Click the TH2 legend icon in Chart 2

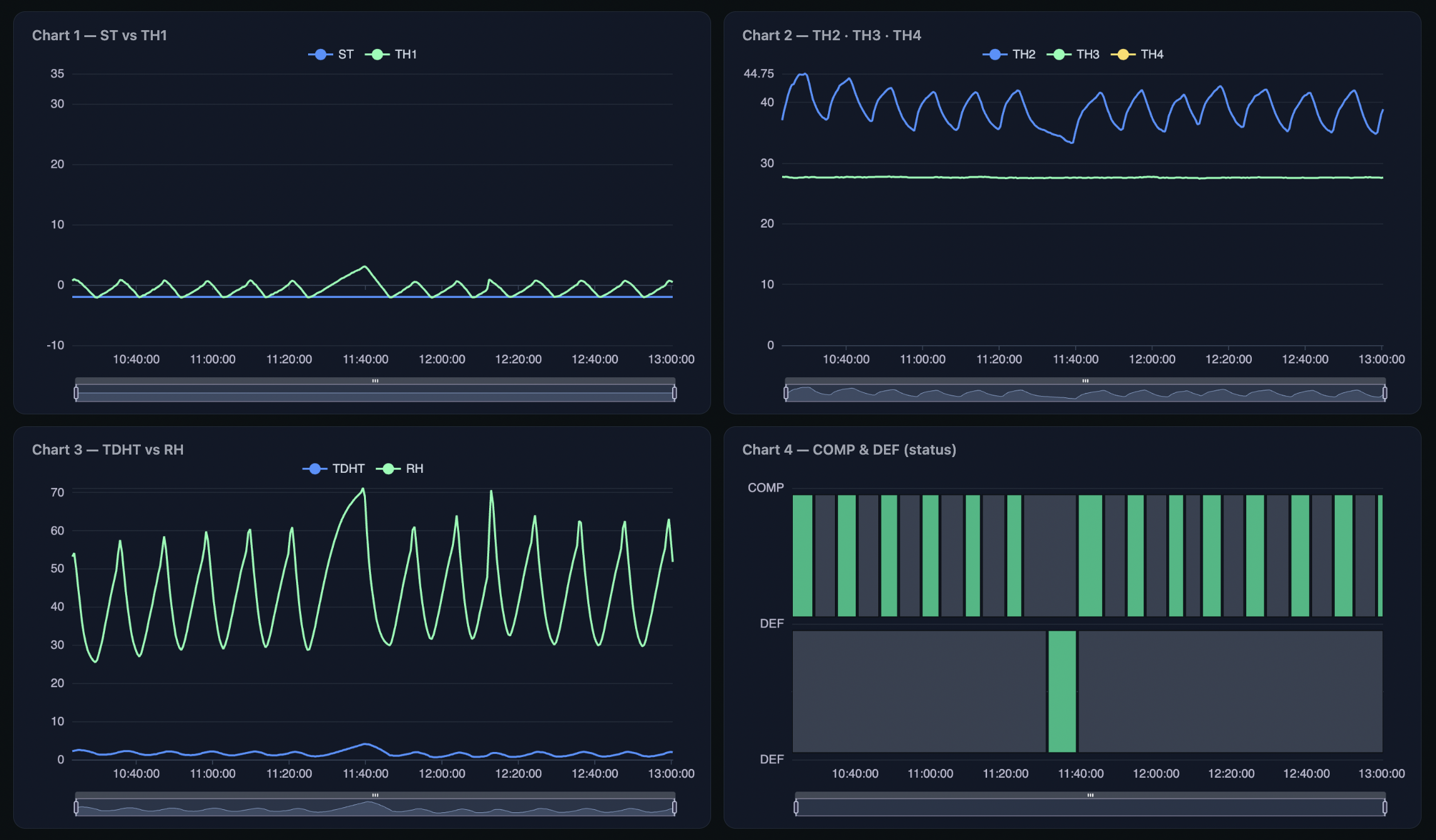click(996, 54)
